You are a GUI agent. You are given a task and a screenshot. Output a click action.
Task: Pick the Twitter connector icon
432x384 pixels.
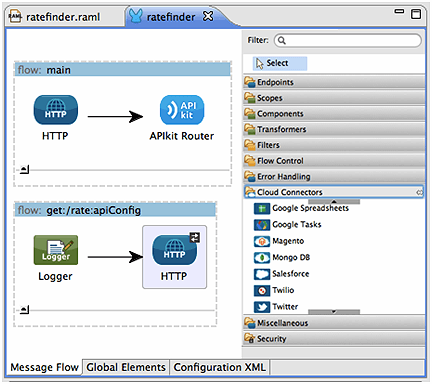click(262, 307)
